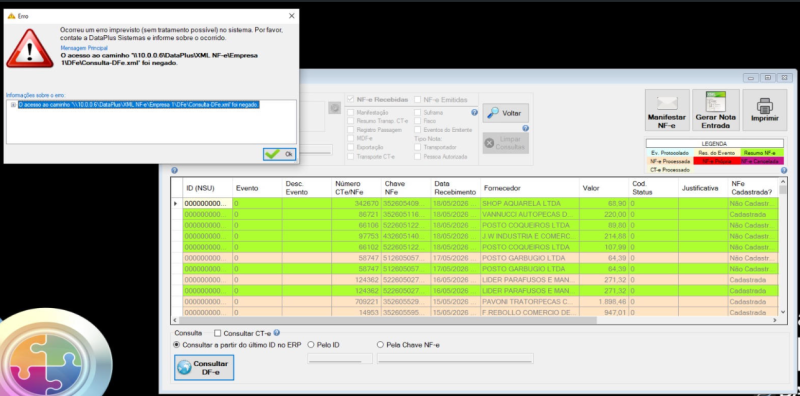This screenshot has width=800, height=396.
Task: Sort by Cod. Status column header
Action: 653,188
